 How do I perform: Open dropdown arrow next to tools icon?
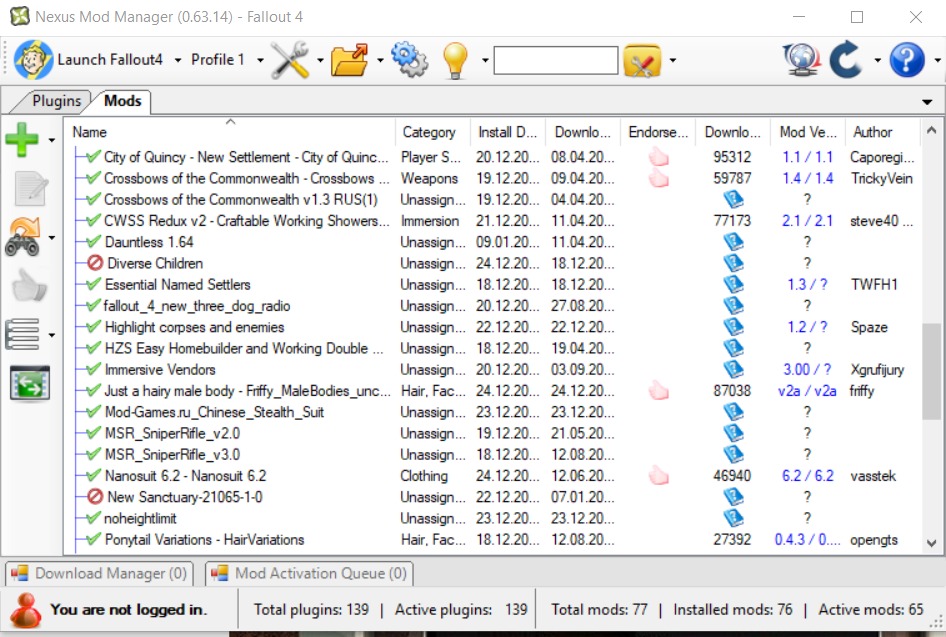click(320, 60)
